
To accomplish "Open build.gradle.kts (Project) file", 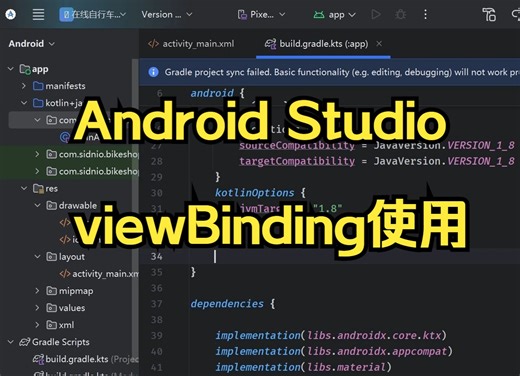I will pos(86,359).
